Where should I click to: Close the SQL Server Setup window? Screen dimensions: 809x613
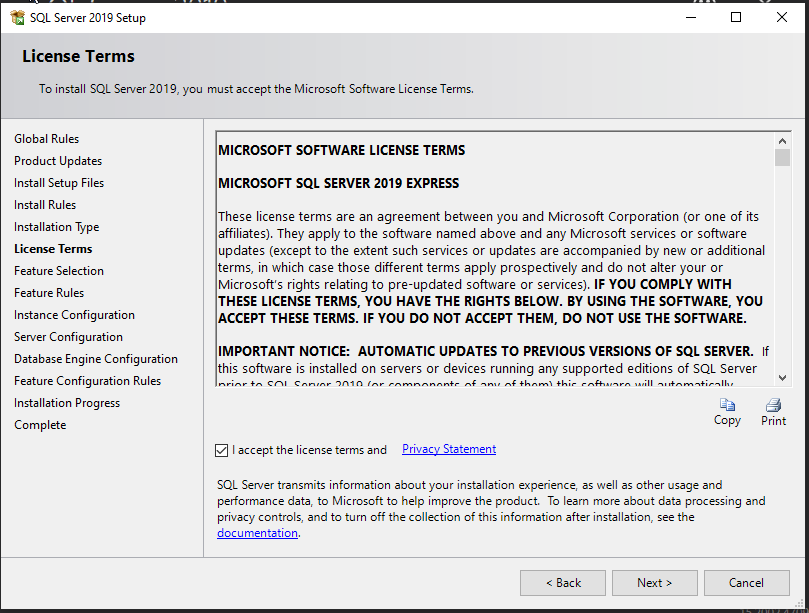pos(782,18)
